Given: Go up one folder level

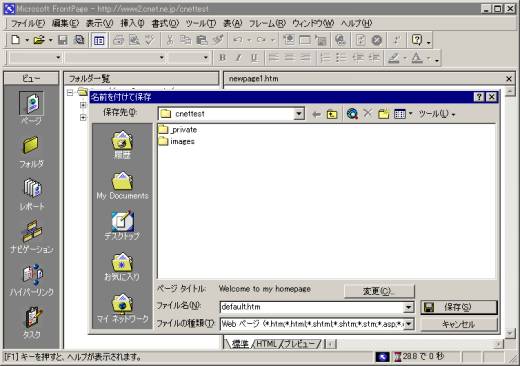Looking at the screenshot, I should [332, 114].
